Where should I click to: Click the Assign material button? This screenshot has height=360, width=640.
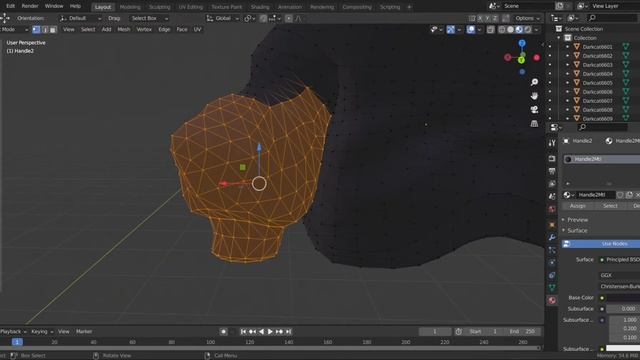pyautogui.click(x=577, y=206)
